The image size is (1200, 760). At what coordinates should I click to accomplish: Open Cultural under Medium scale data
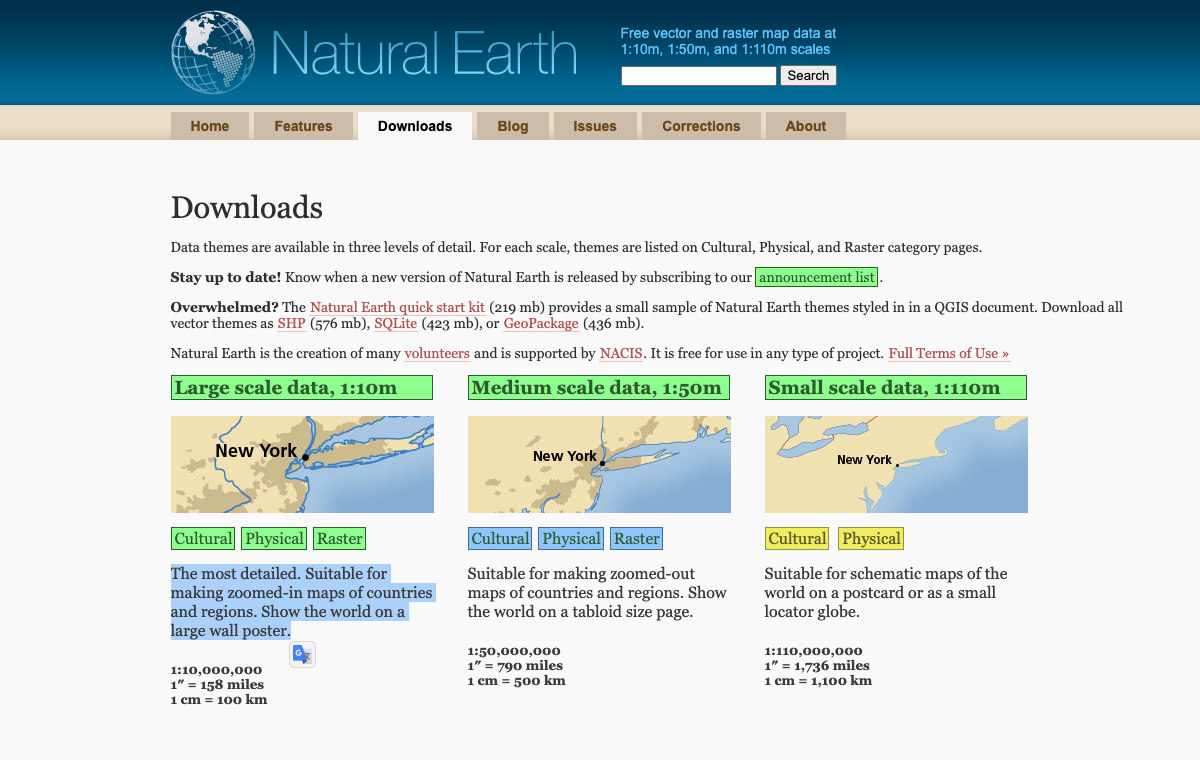500,539
